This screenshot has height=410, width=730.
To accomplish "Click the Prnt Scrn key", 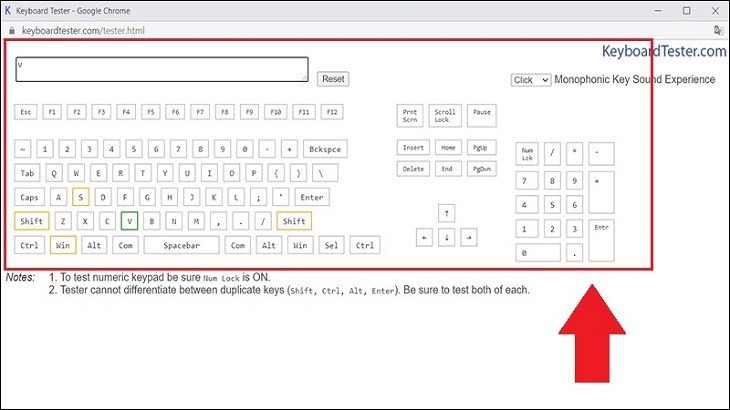I will [x=410, y=116].
